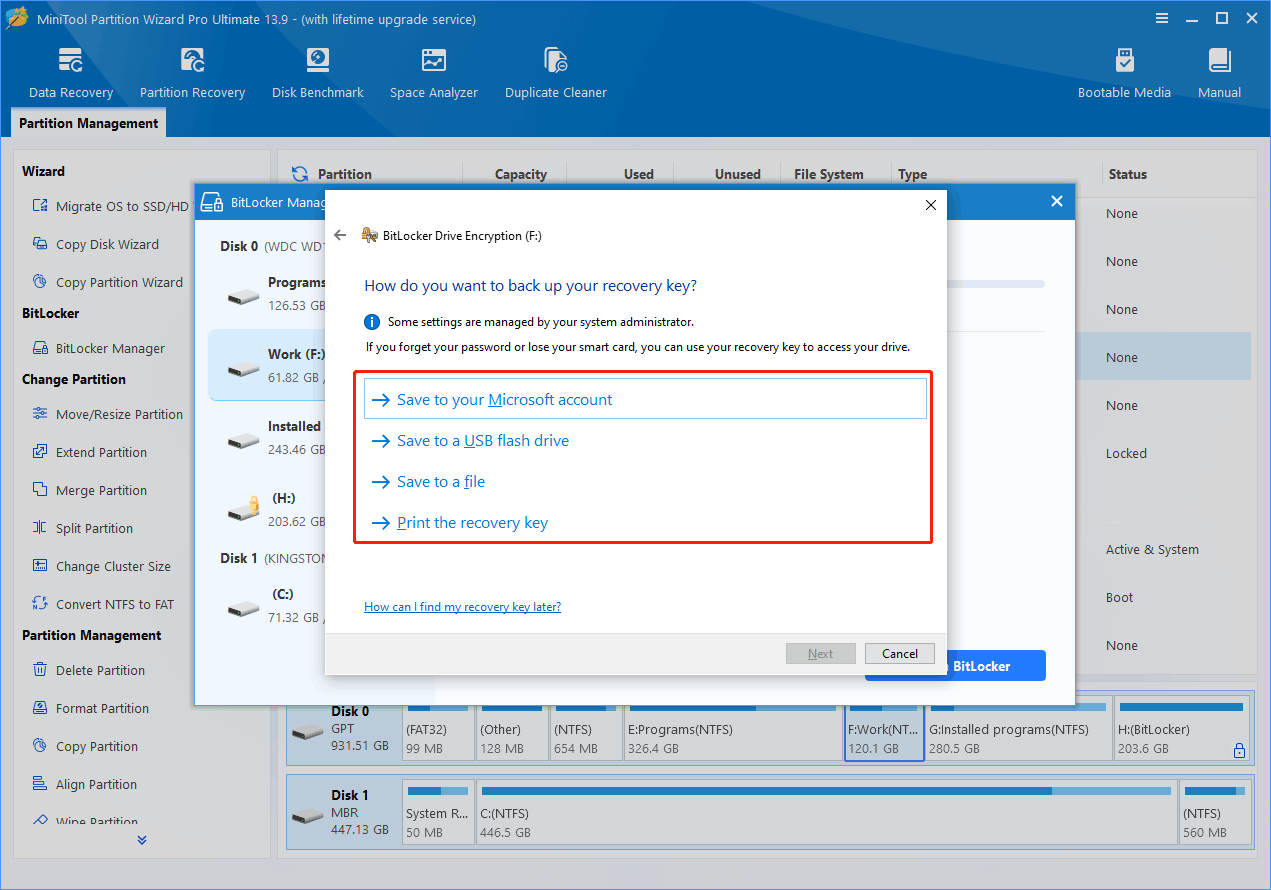Save recovery key to your Microsoft account

(x=645, y=399)
